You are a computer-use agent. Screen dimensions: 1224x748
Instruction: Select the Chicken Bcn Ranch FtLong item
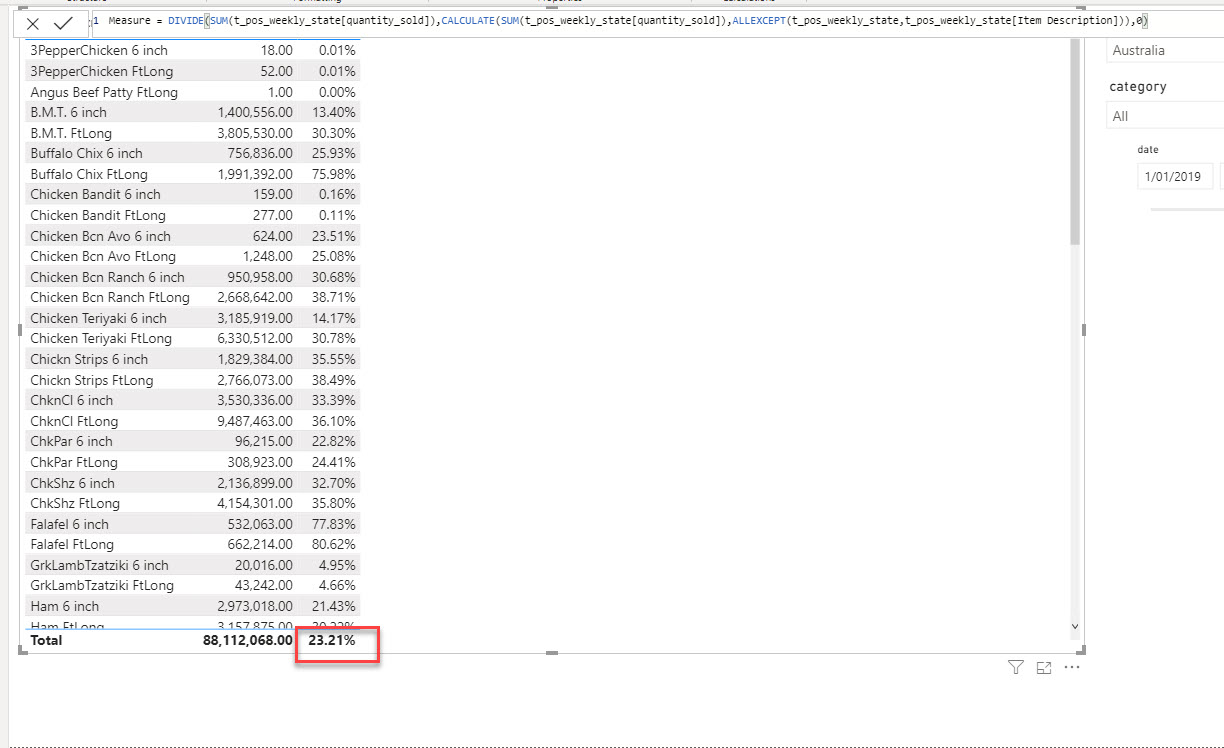coord(110,297)
